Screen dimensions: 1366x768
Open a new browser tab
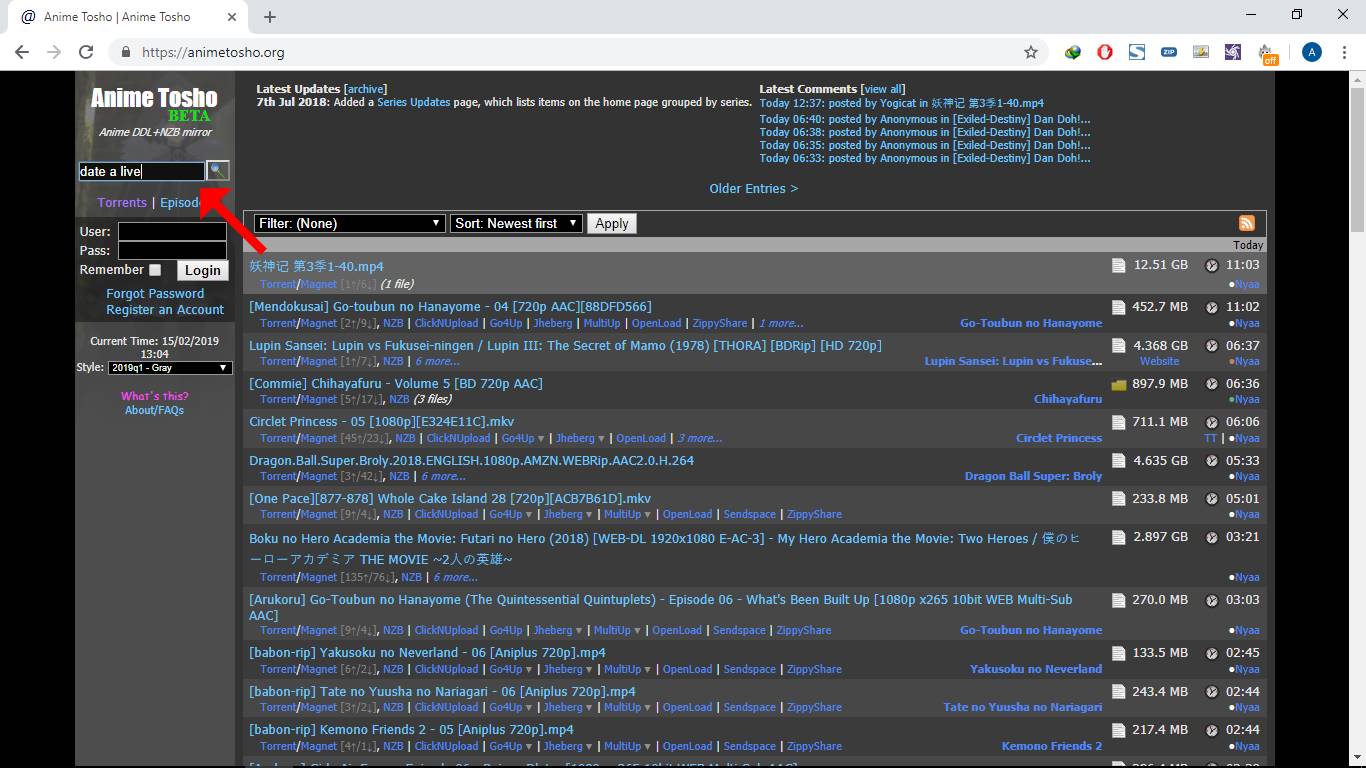[x=270, y=17]
